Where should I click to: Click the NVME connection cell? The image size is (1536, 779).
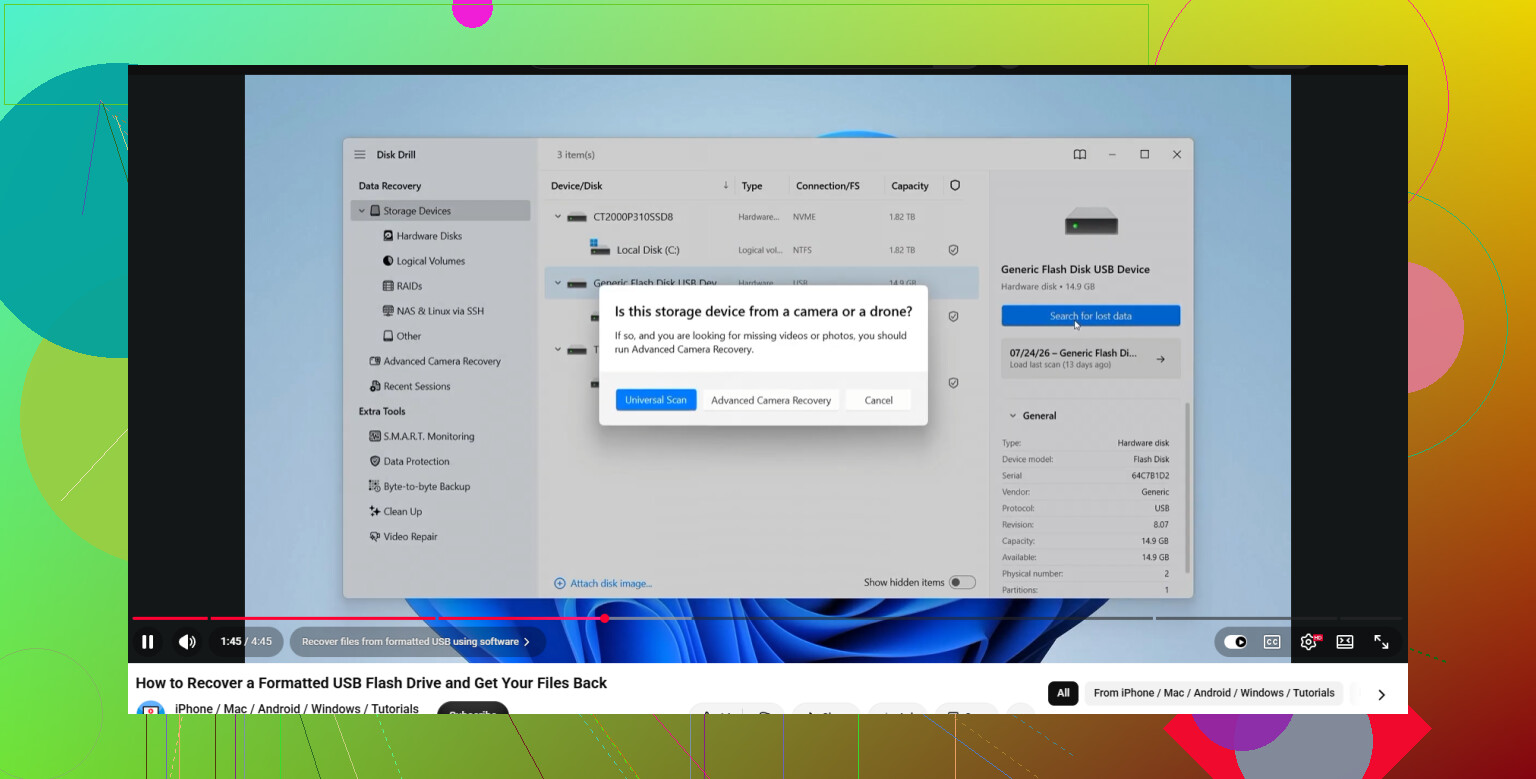(x=805, y=217)
